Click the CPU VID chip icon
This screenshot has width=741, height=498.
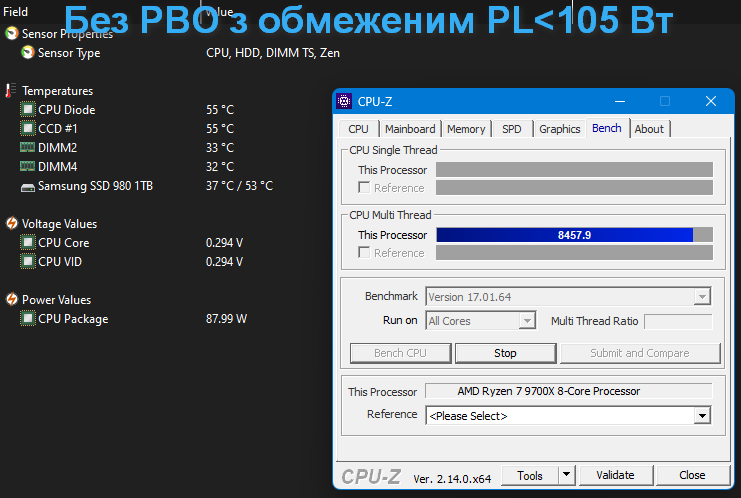pyautogui.click(x=28, y=261)
